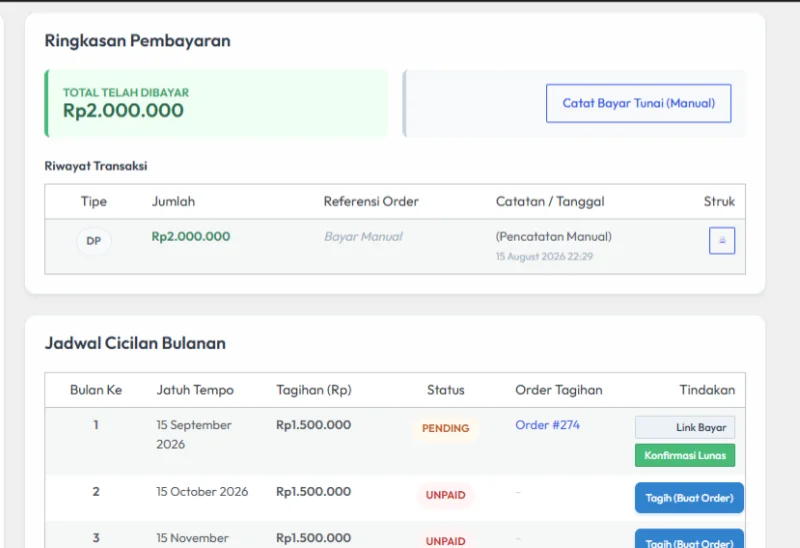Screen dimensions: 800x548
Task: Click Catat Bayar Tunai (Manual) button
Action: tap(638, 103)
